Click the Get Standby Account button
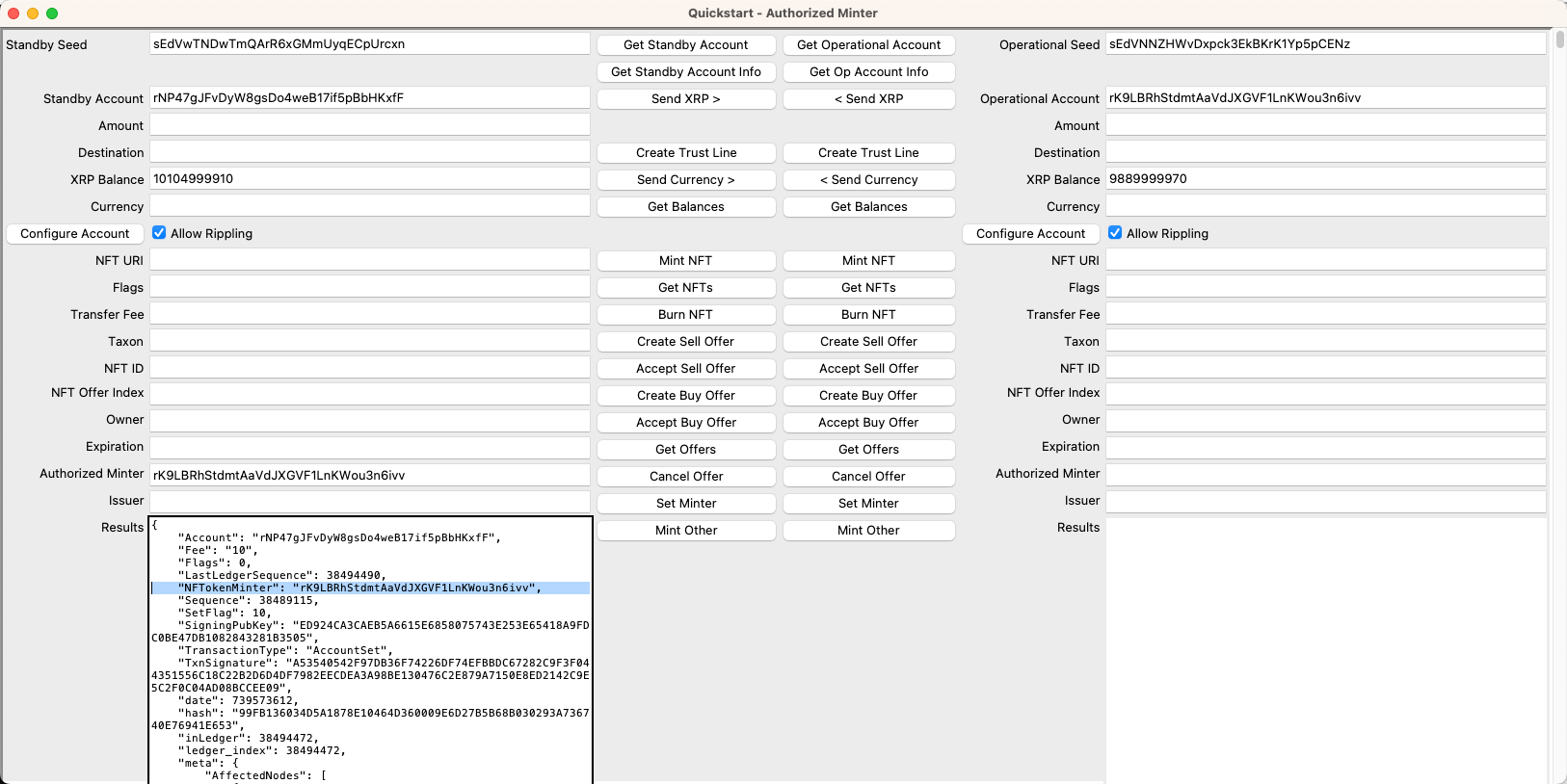This screenshot has height=784, width=1567. click(x=685, y=45)
